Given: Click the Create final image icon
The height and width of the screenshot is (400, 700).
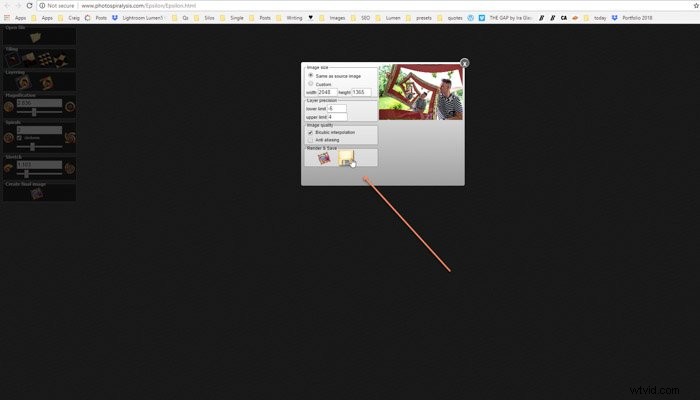Looking at the screenshot, I should tap(37, 193).
